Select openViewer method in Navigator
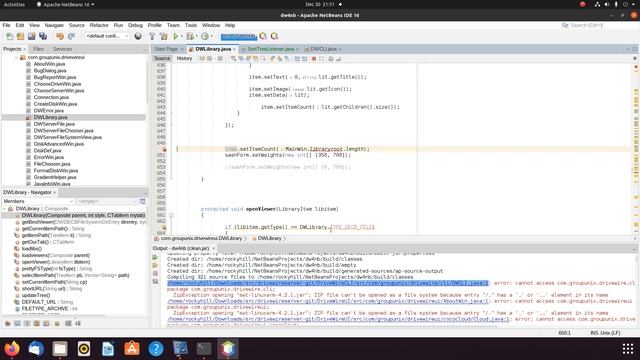Viewport: 640px width, 360px height. tap(56, 262)
